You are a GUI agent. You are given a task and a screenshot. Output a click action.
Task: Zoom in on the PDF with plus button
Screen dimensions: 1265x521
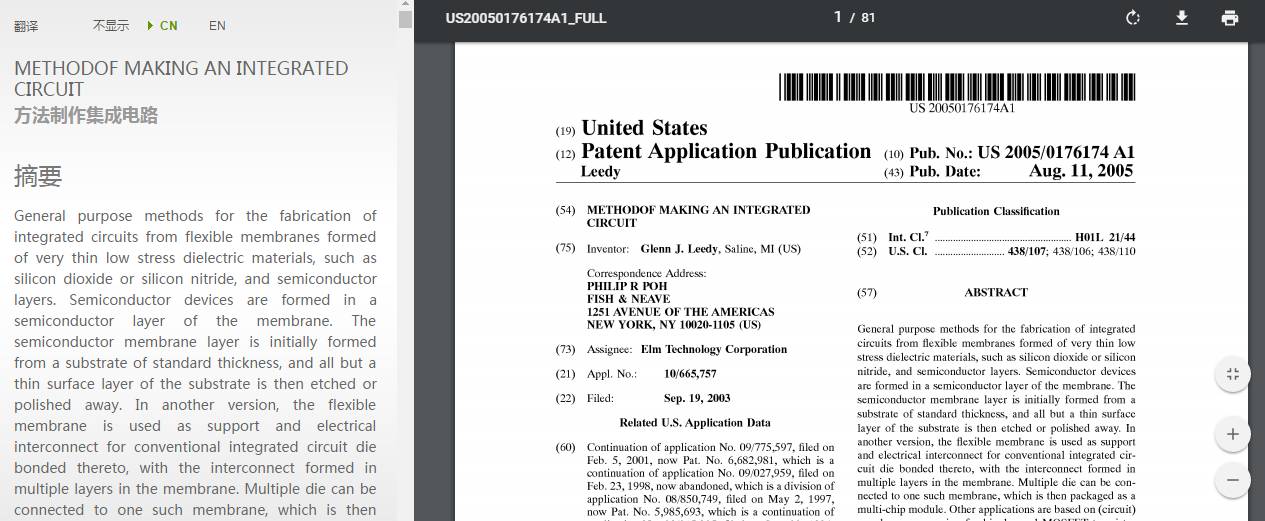pyautogui.click(x=1233, y=434)
